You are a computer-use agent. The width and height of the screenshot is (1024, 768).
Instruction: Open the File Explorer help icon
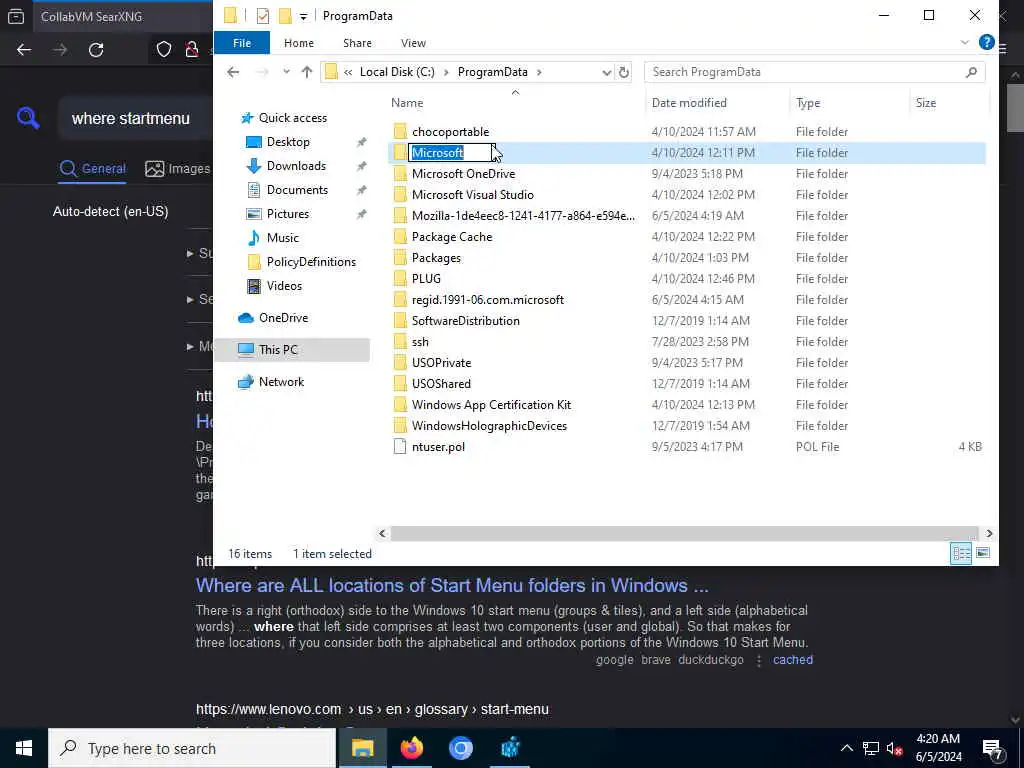[x=986, y=42]
